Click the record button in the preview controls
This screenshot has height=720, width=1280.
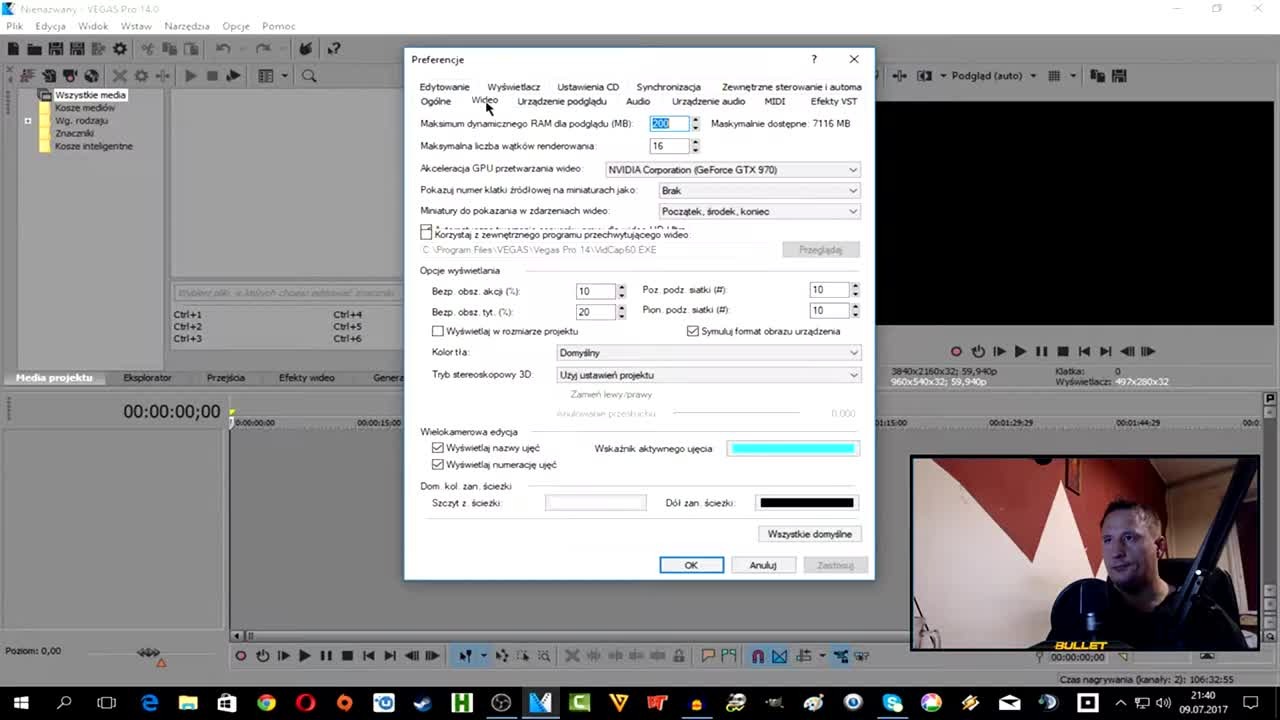point(956,351)
